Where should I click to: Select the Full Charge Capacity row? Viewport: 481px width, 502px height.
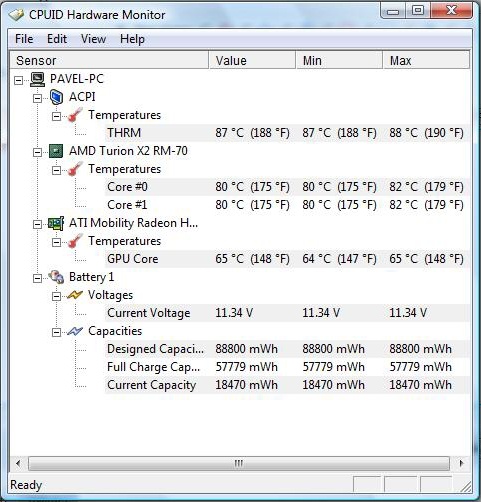click(287, 367)
